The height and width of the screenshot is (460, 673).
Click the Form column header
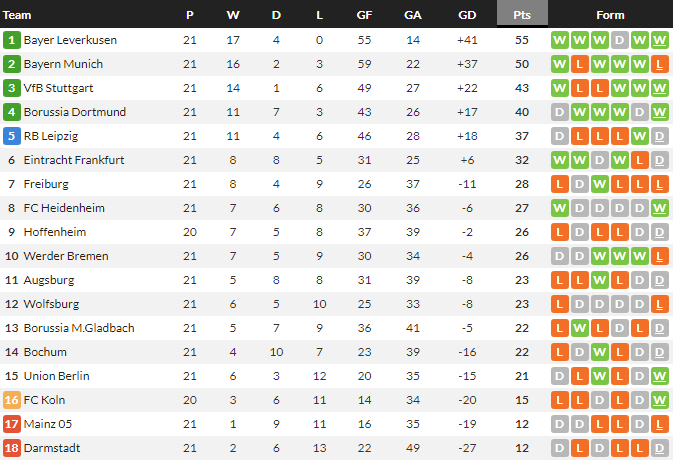point(610,15)
